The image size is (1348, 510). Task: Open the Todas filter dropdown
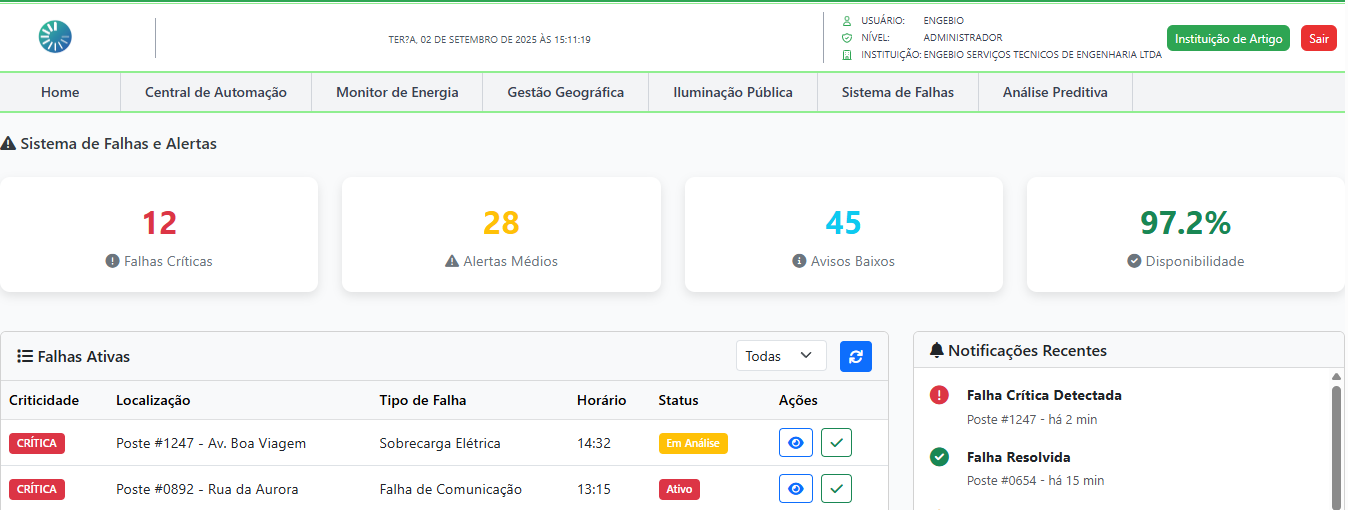tap(781, 356)
